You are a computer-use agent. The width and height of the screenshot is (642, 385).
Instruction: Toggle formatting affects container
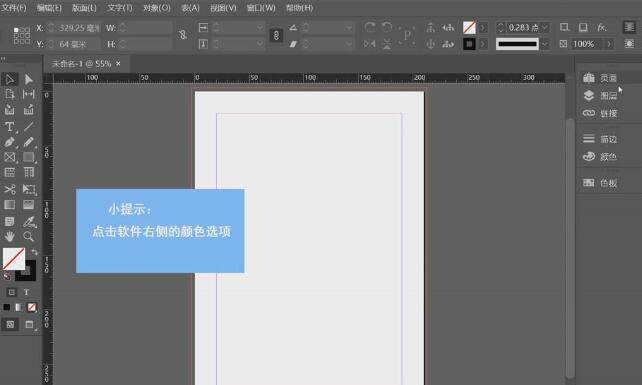(12, 292)
